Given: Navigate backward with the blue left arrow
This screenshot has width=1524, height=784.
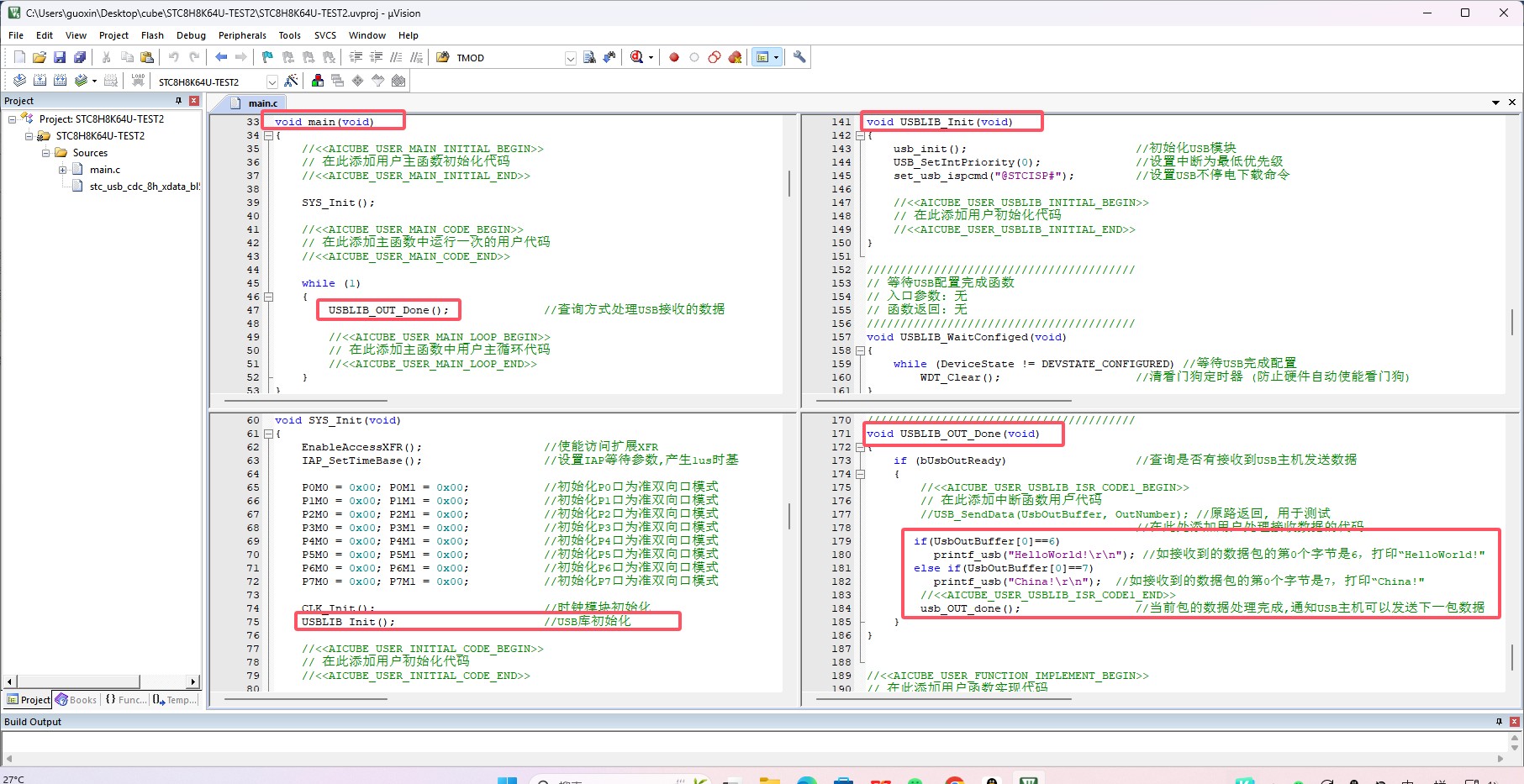Looking at the screenshot, I should [x=221, y=57].
